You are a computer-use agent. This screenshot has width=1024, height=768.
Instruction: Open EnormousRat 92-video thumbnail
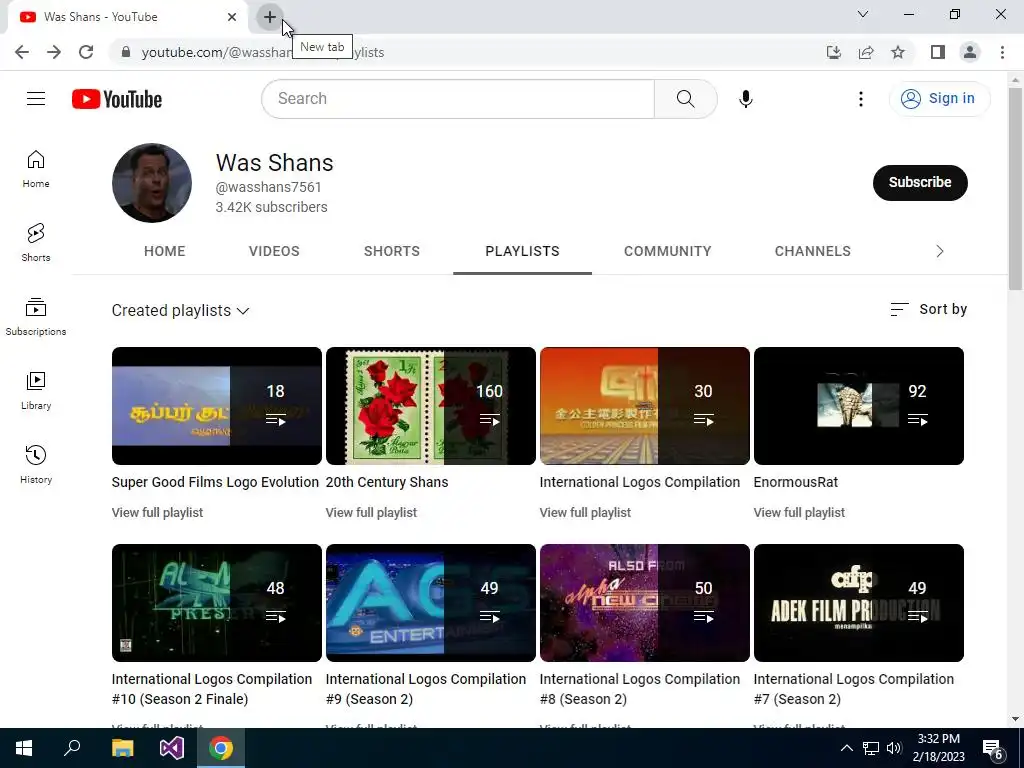pyautogui.click(x=859, y=406)
